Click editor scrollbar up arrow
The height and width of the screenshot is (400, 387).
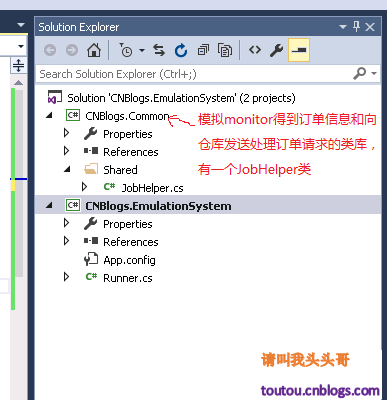18,83
